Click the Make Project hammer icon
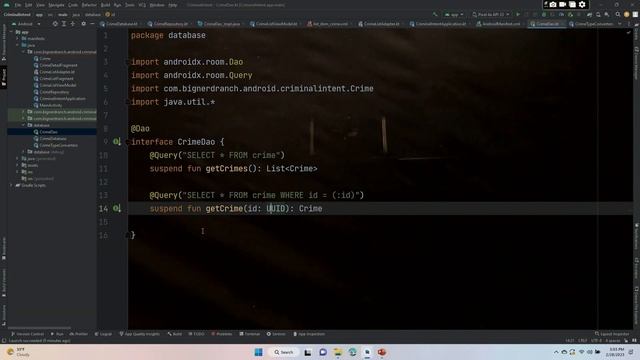Viewport: 640px width, 360px height. coord(435,15)
